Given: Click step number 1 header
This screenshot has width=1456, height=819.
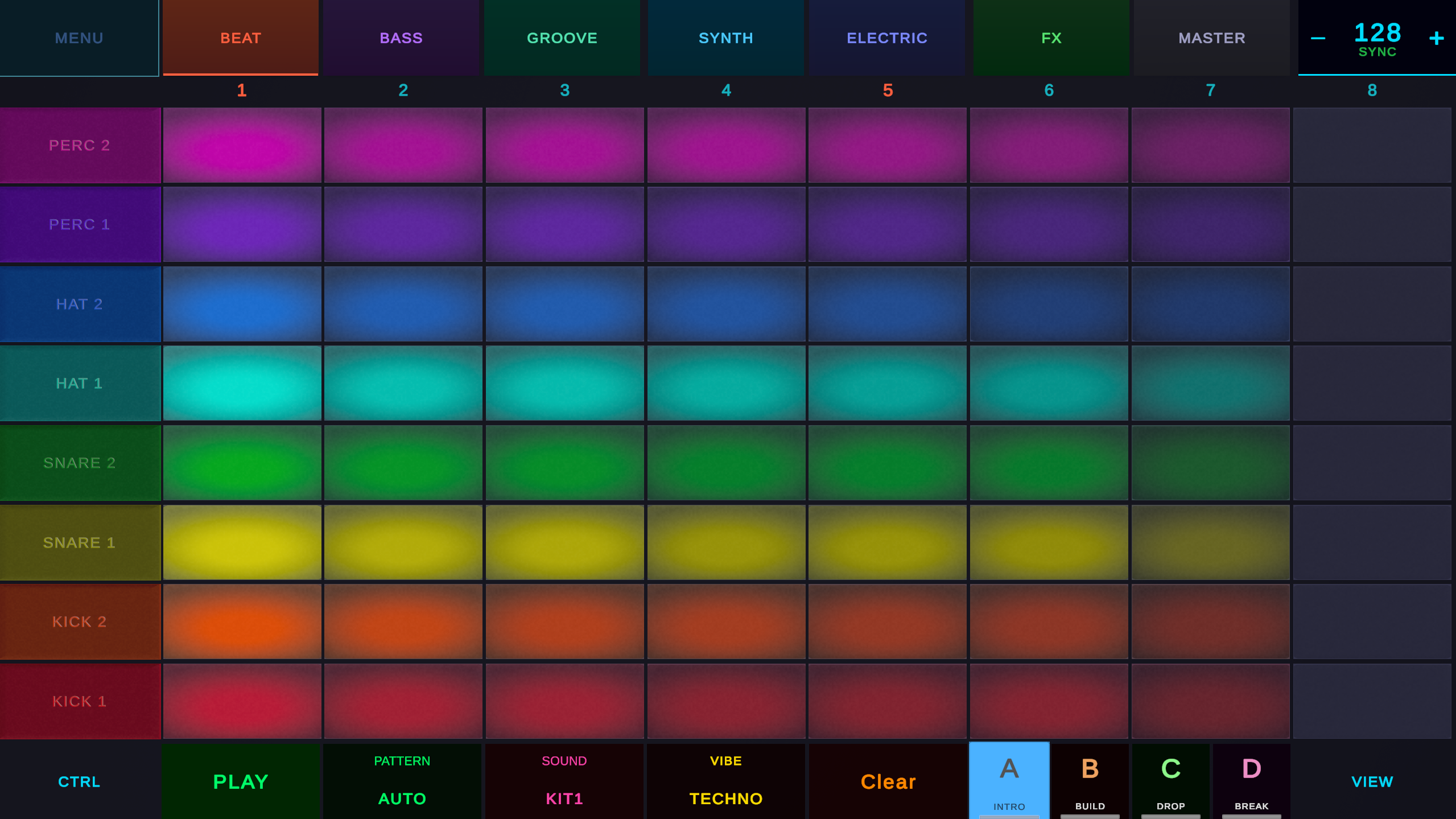Looking at the screenshot, I should 242,90.
